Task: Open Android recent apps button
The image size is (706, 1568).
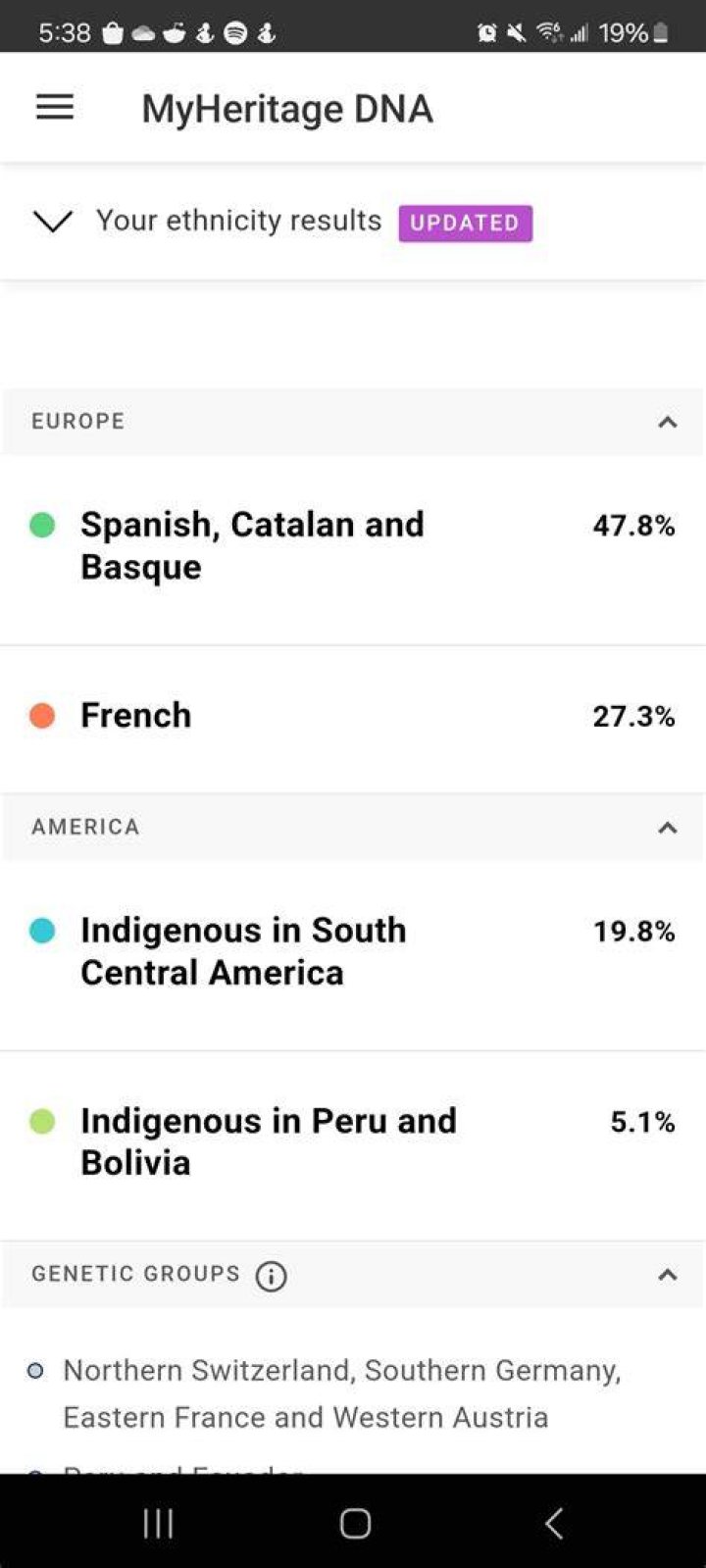Action: (x=158, y=1523)
